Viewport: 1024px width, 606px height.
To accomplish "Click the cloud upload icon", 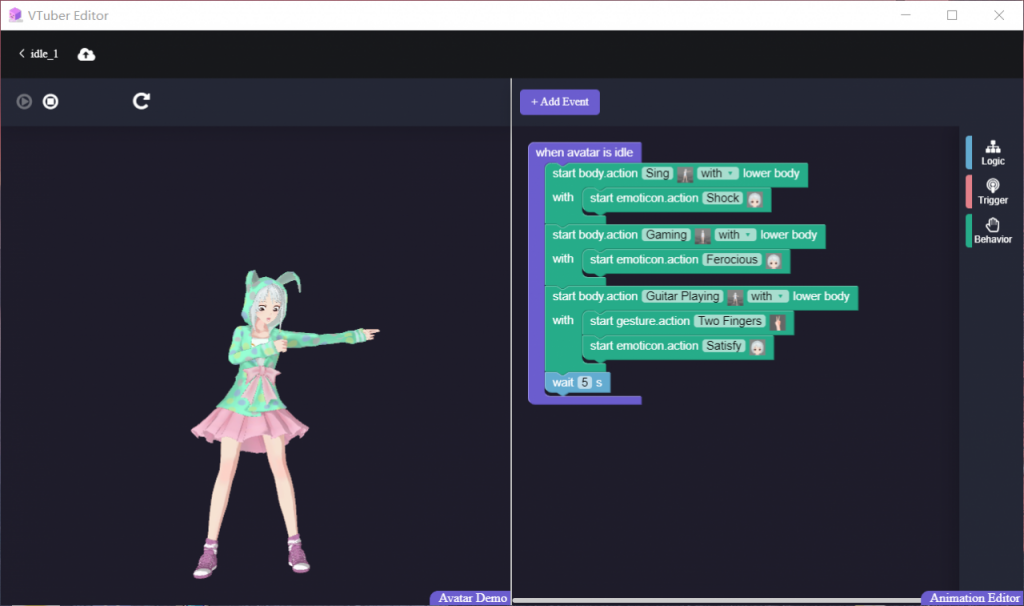I will [86, 55].
